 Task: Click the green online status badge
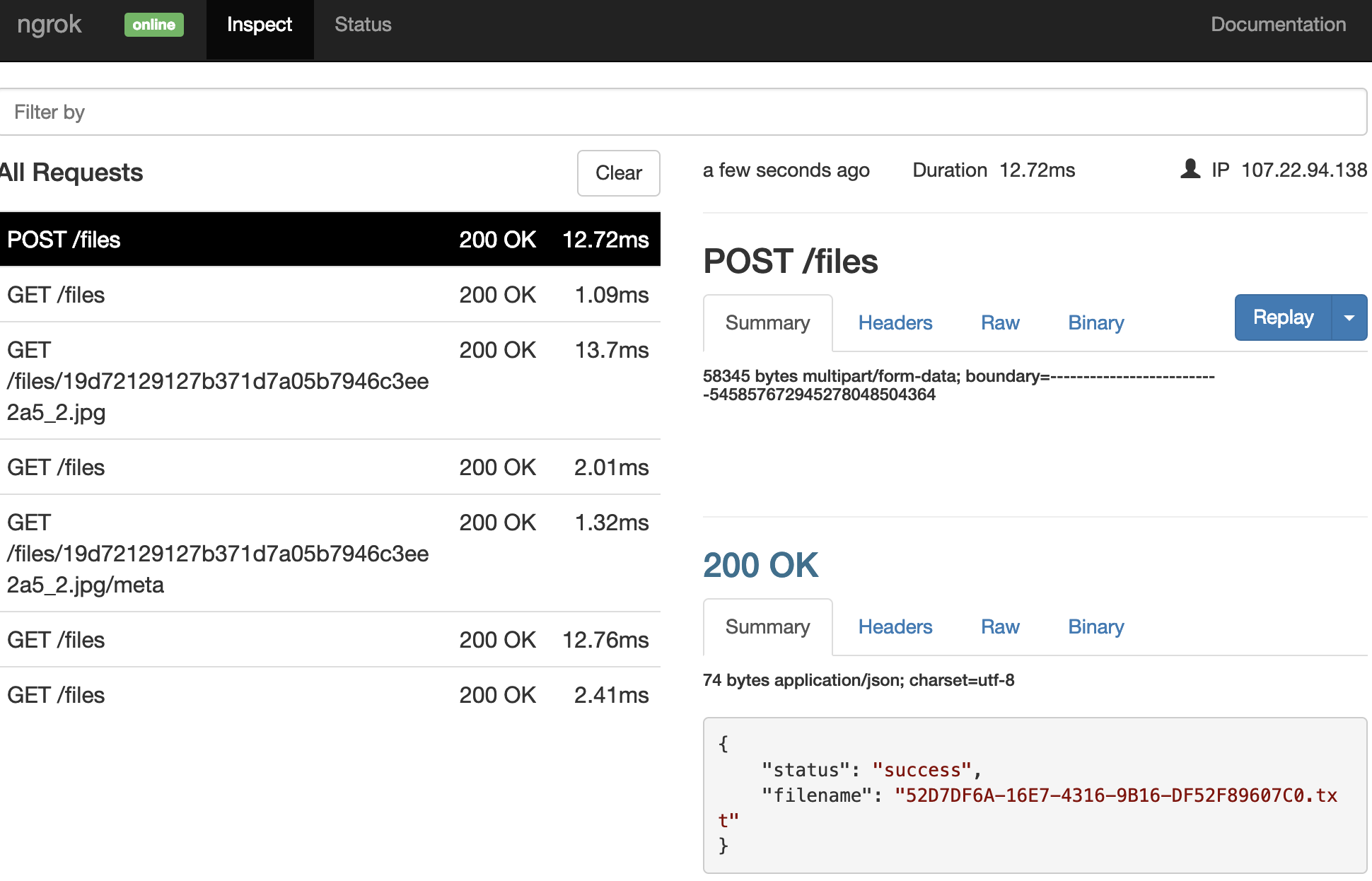154,25
